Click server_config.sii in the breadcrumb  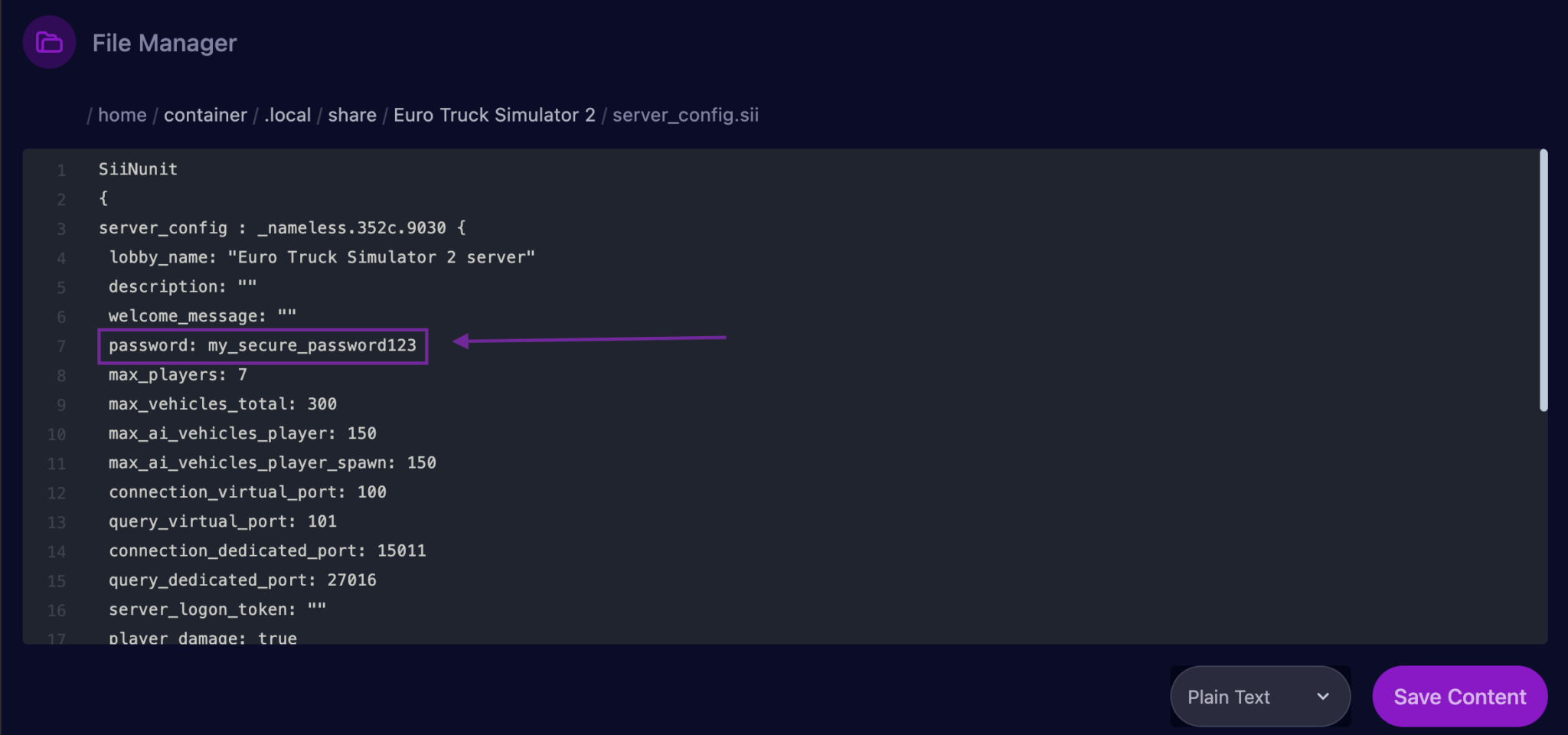pyautogui.click(x=684, y=115)
